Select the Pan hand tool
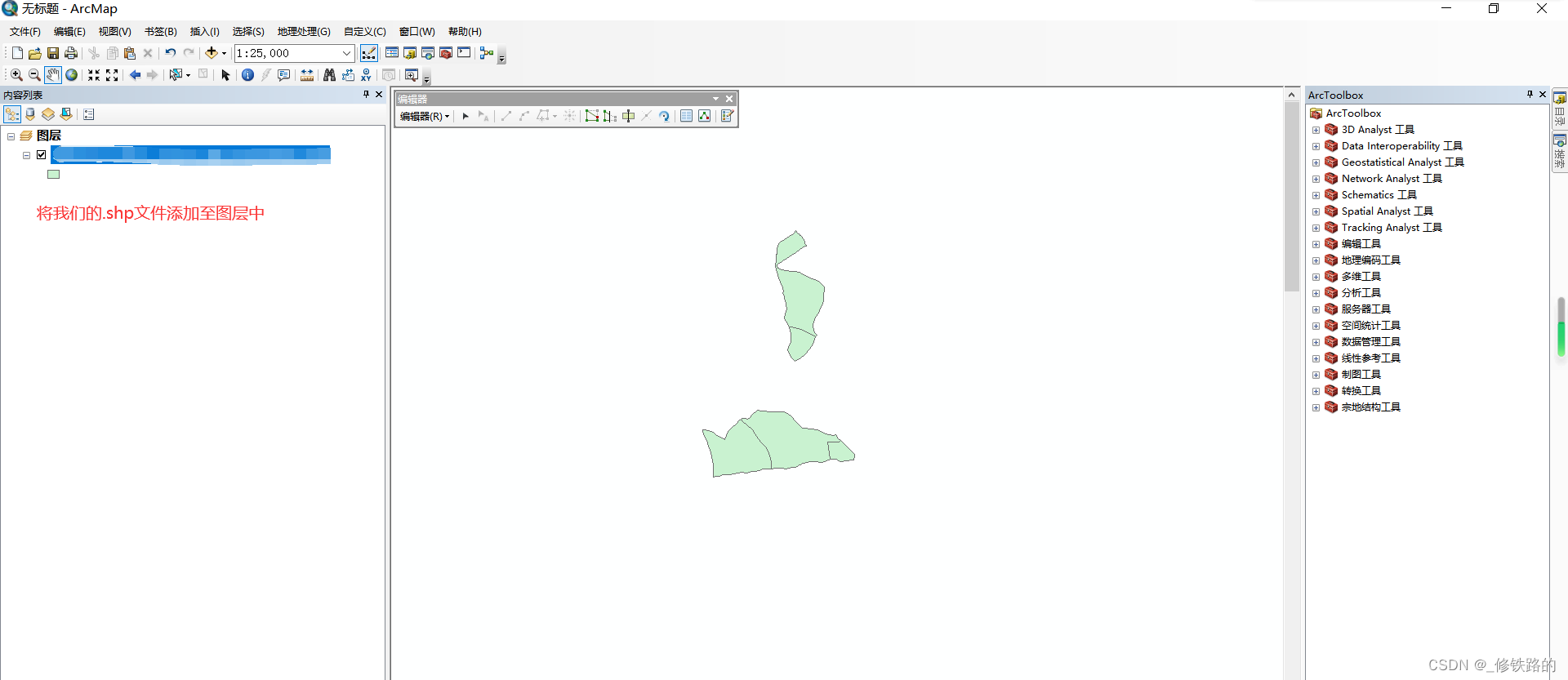 52,75
